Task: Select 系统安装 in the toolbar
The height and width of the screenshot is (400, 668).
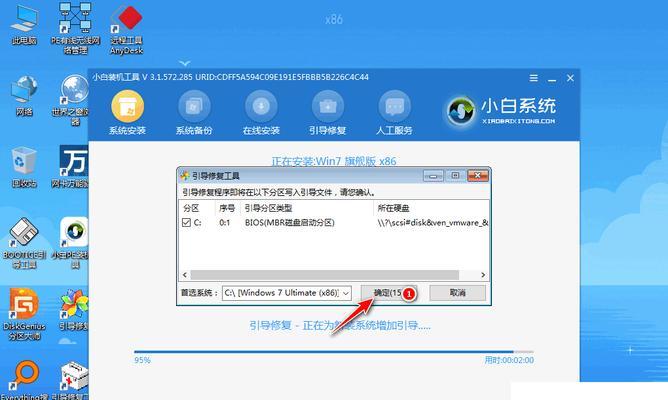Action: click(x=127, y=113)
